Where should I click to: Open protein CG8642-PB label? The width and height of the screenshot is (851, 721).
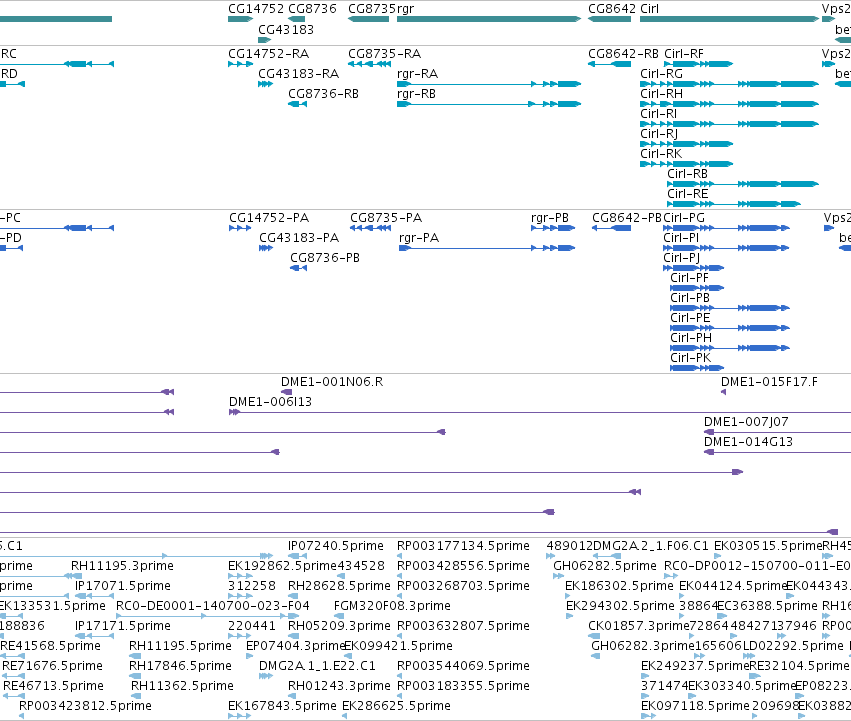pos(627,218)
